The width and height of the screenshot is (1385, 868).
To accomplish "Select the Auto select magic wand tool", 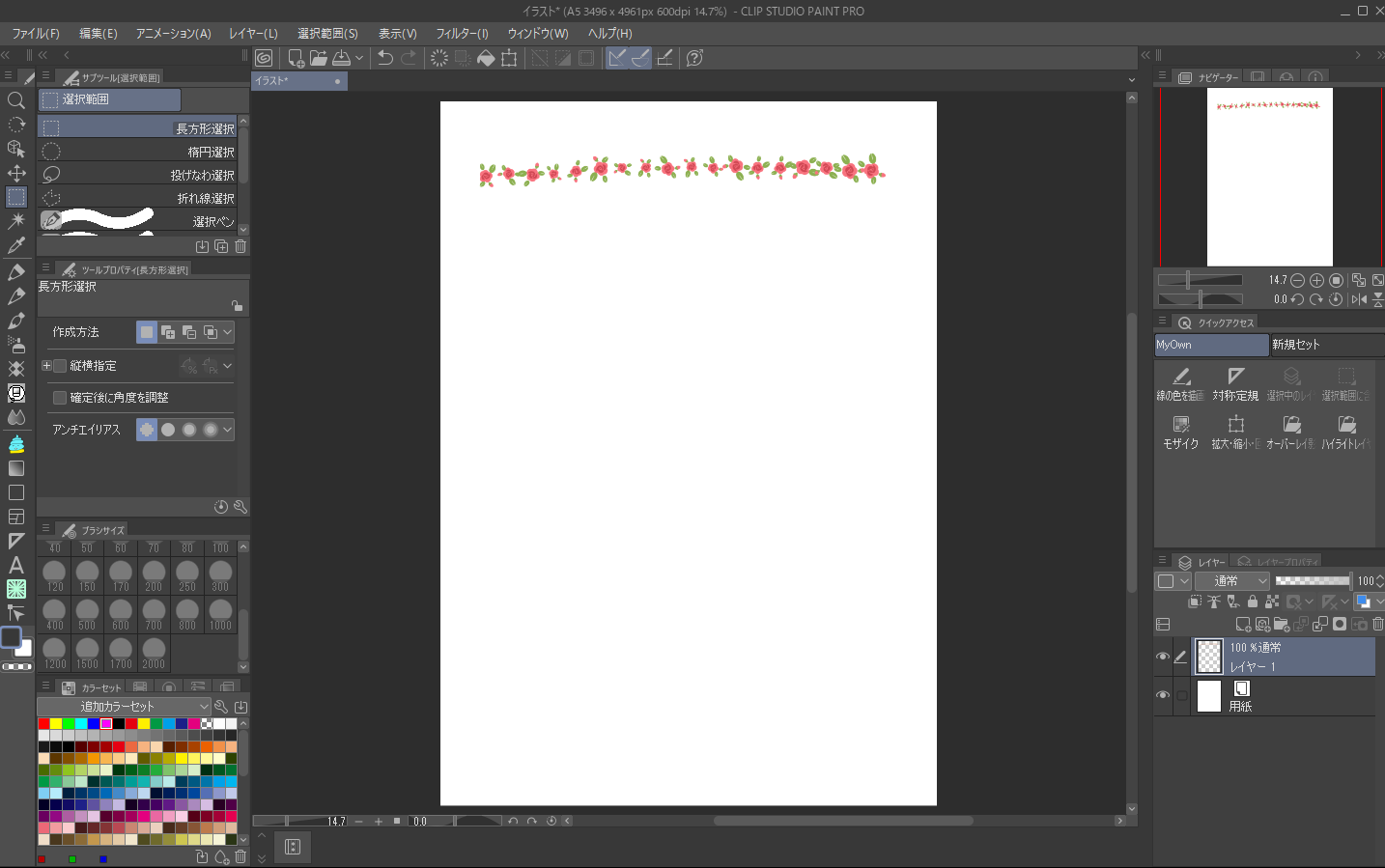I will [16, 221].
